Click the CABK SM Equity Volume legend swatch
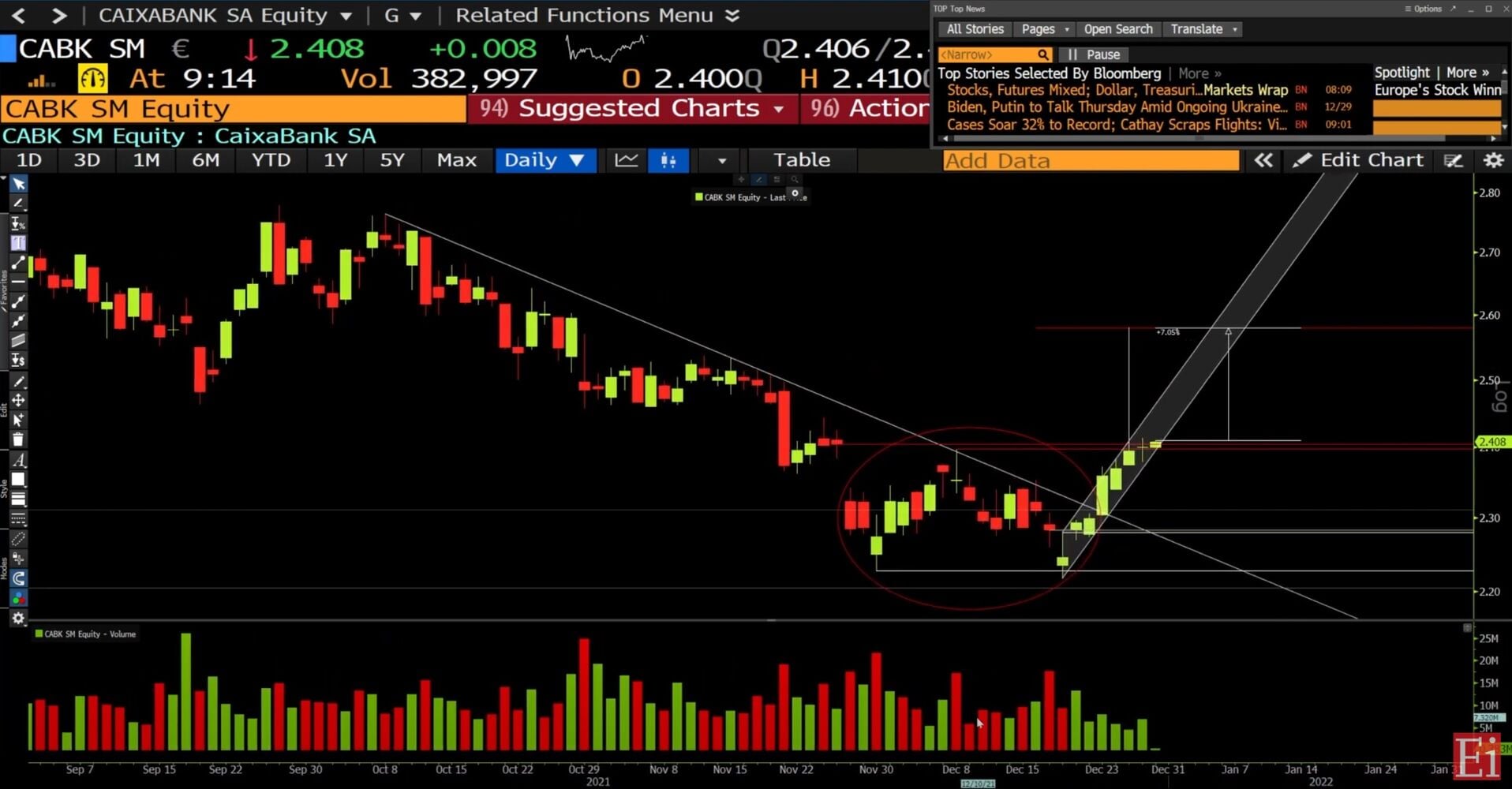Screen dimensions: 1512x789 coord(39,634)
